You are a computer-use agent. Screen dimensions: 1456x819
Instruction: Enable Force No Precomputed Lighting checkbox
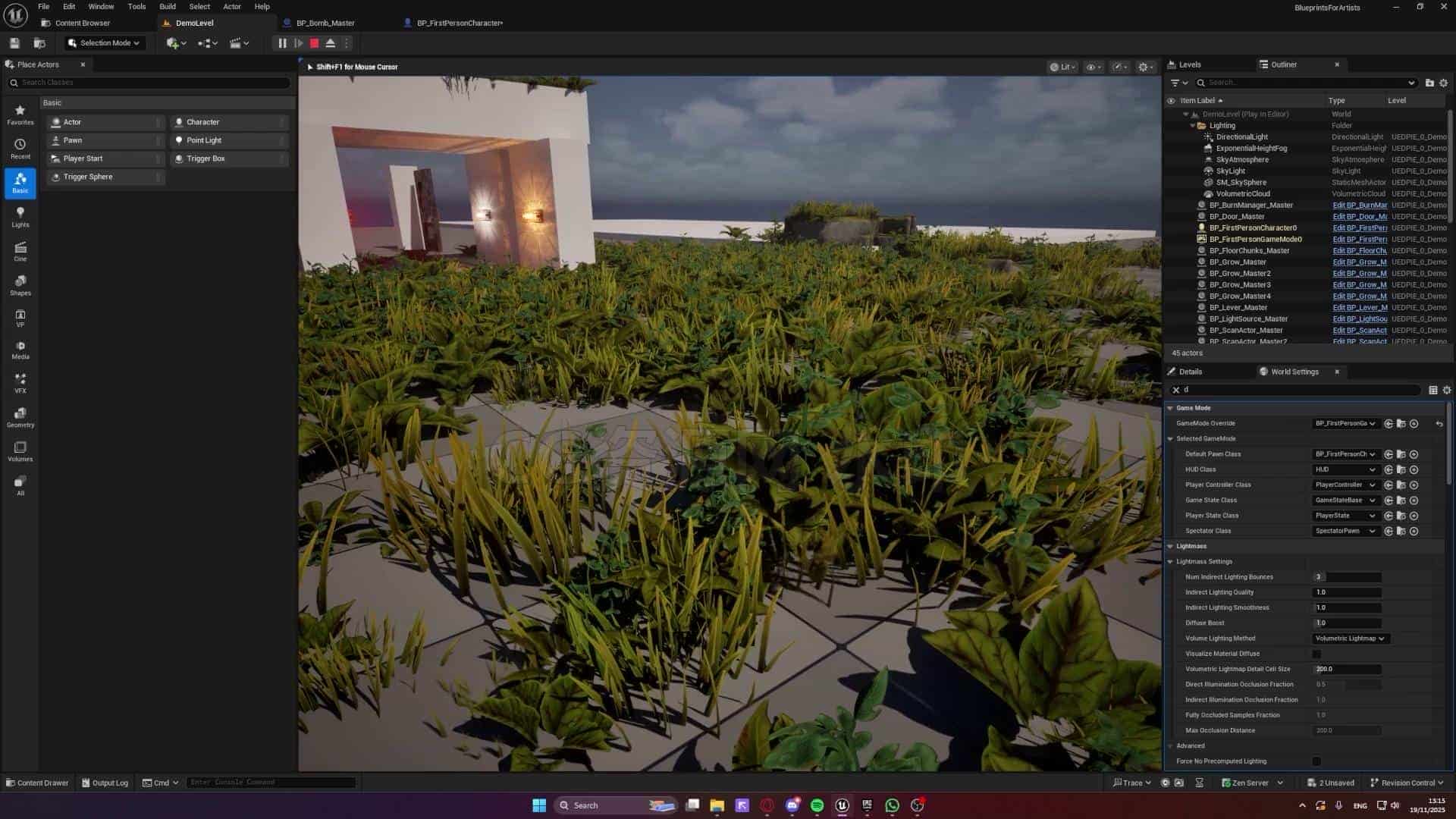[1316, 761]
